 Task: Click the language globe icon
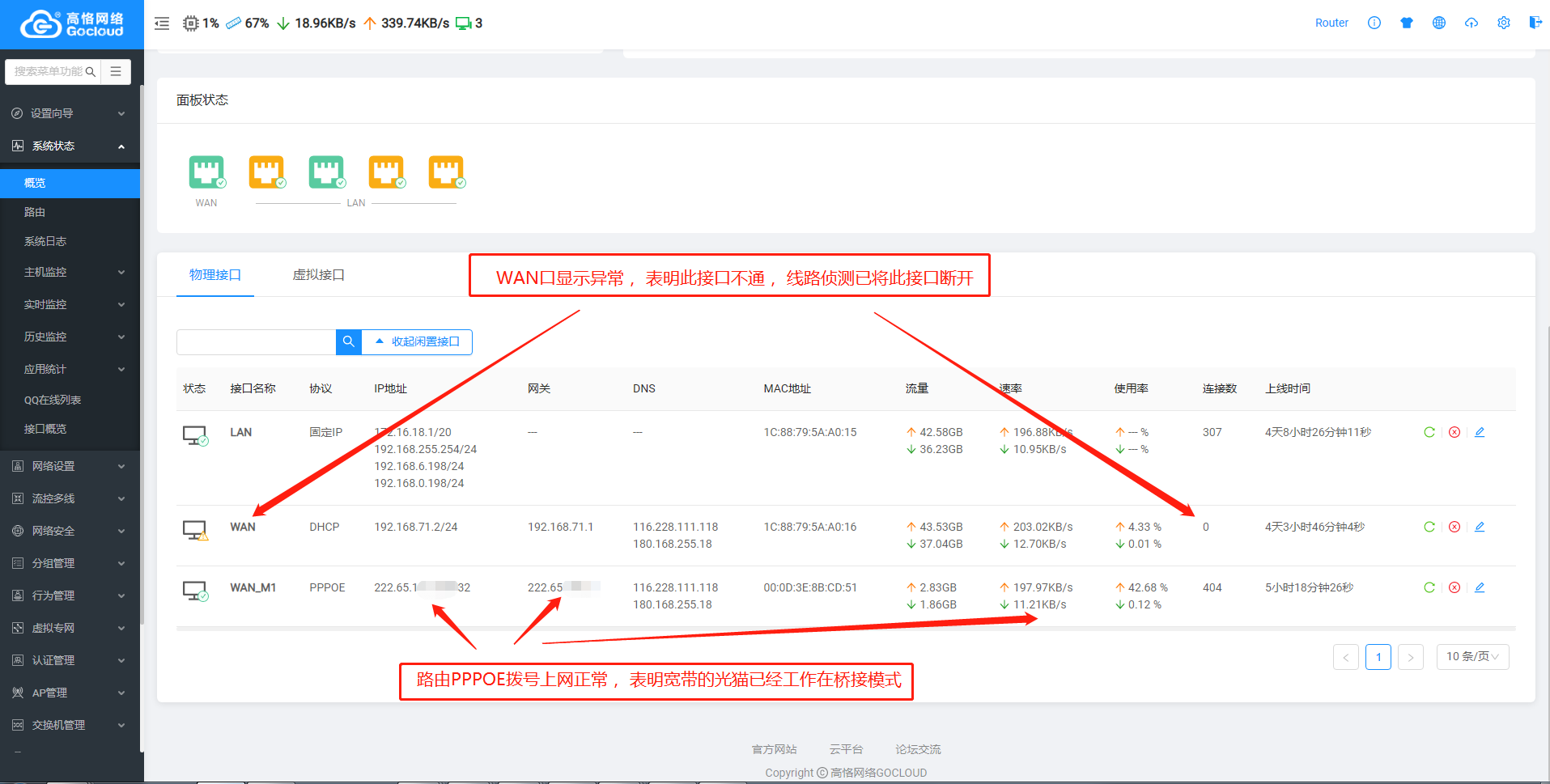[x=1439, y=23]
